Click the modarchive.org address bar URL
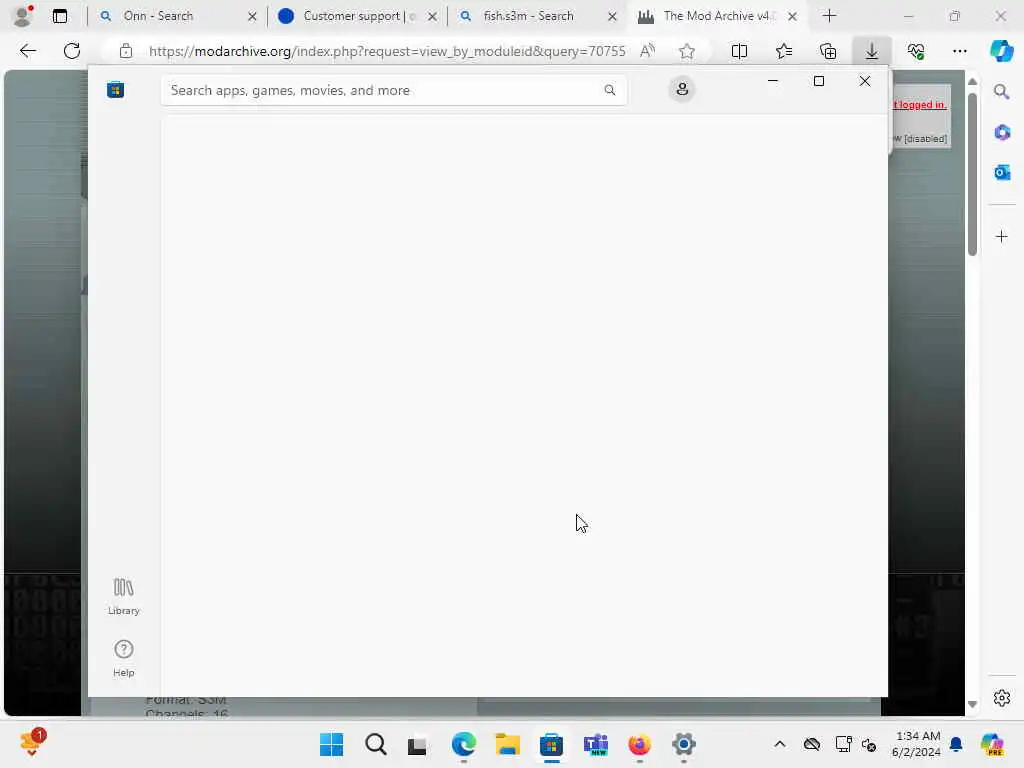 coord(387,51)
